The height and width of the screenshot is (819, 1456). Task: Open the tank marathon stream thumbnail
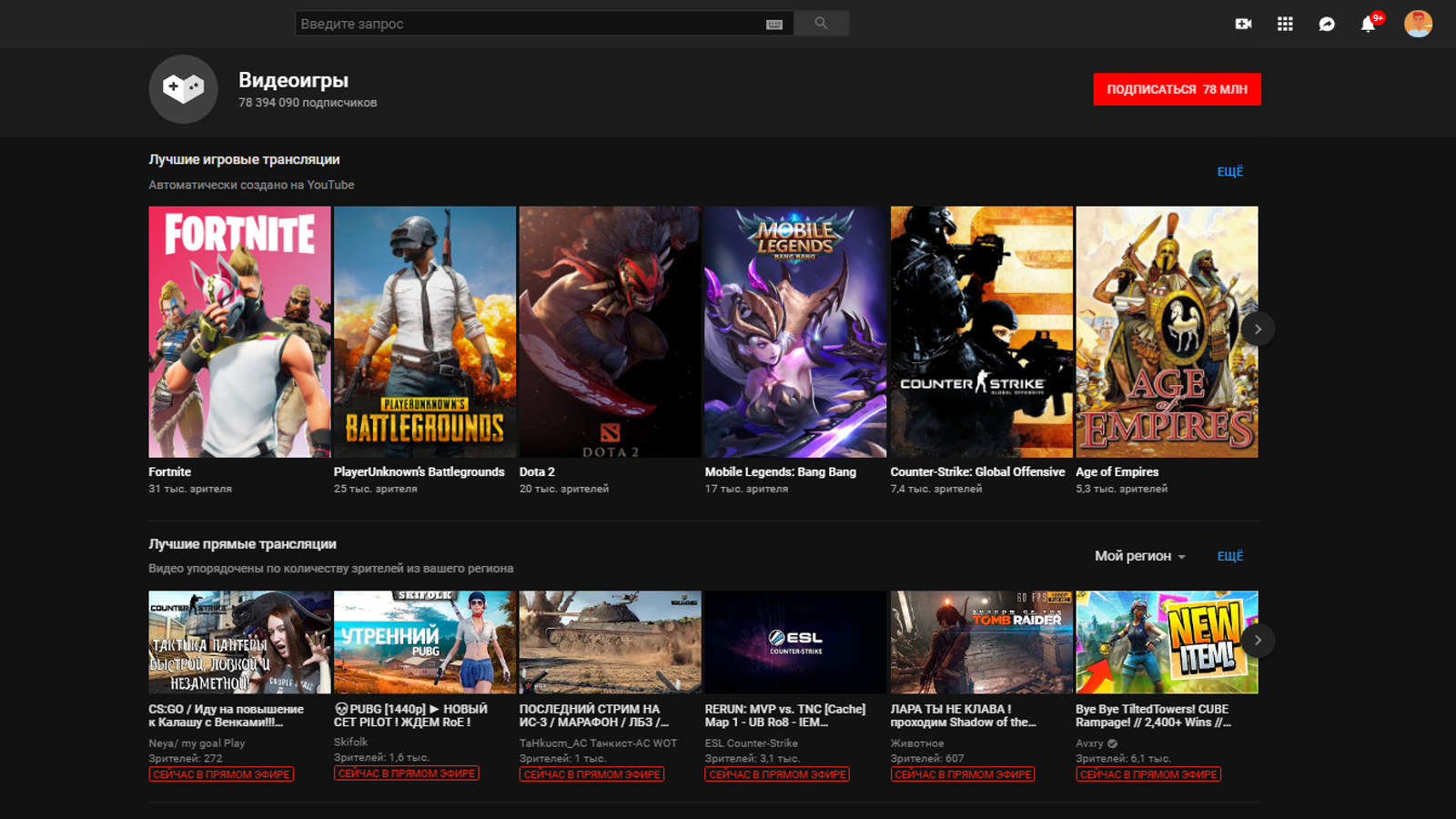pyautogui.click(x=611, y=642)
